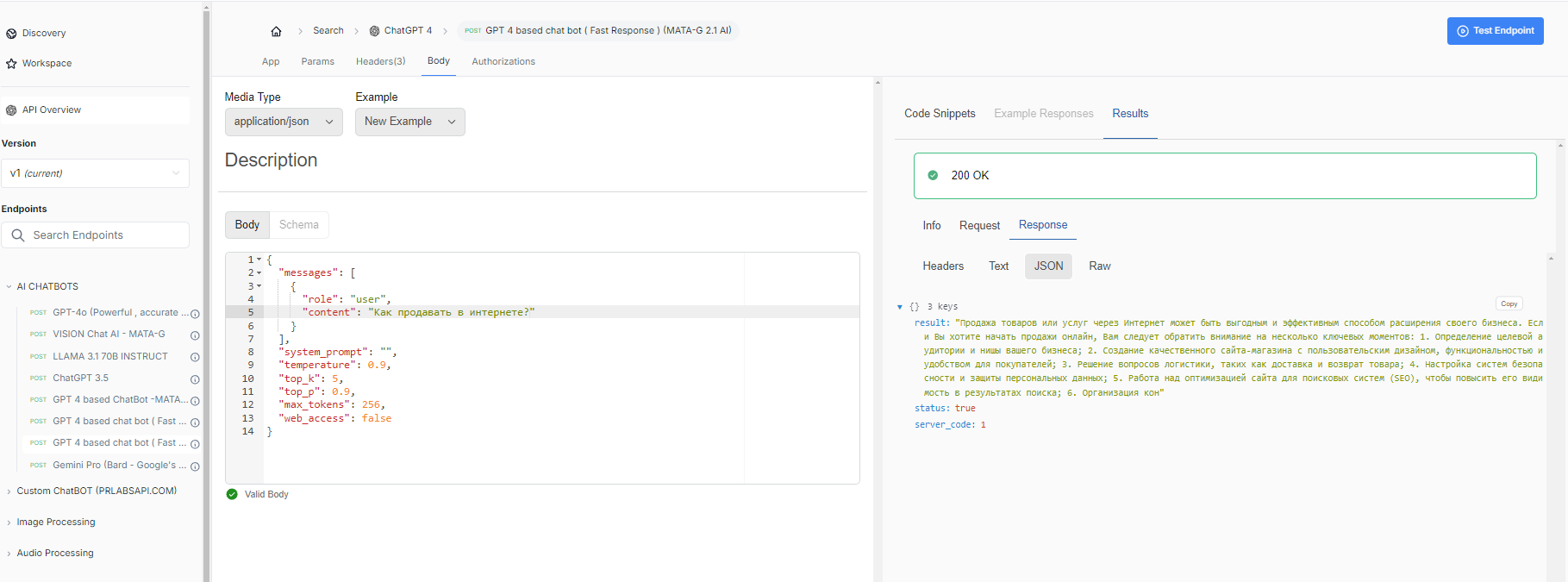Click the info icon beside ChatGPT 3.5

pyautogui.click(x=195, y=379)
